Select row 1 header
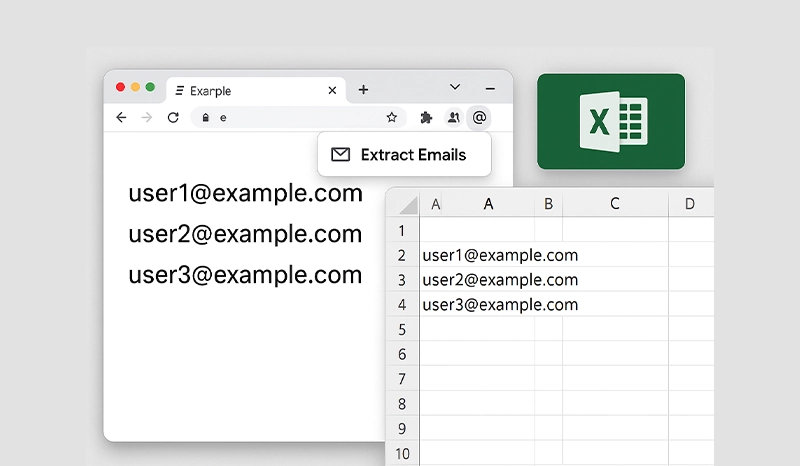The height and width of the screenshot is (466, 800). pos(402,231)
